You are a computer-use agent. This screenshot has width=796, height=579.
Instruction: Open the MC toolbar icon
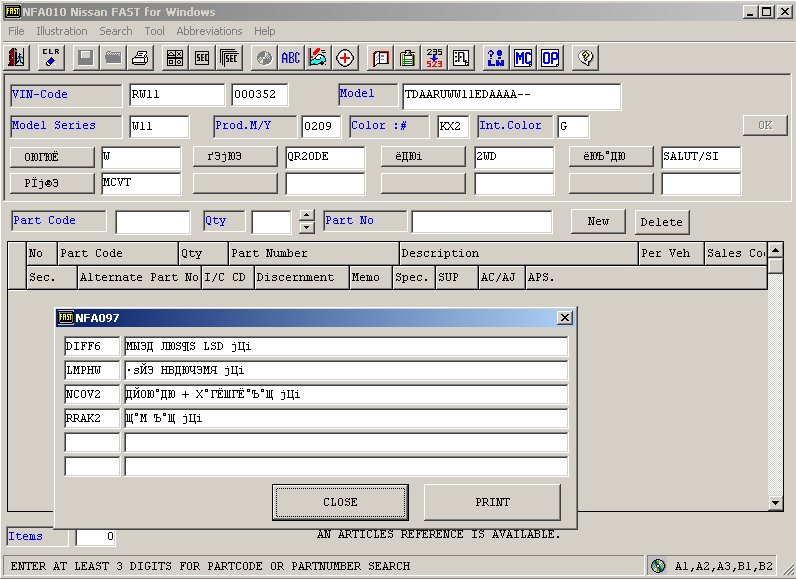click(x=523, y=58)
